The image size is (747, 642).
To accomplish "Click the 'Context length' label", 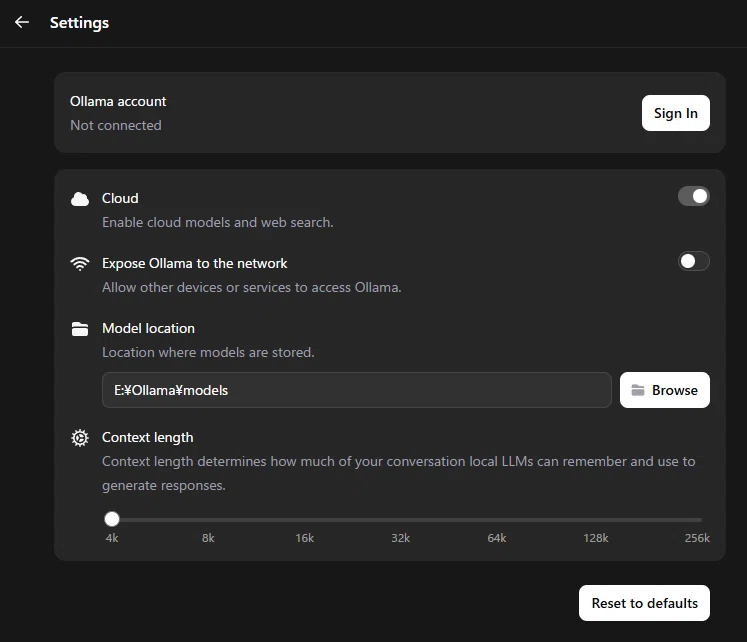I will pos(148,438).
